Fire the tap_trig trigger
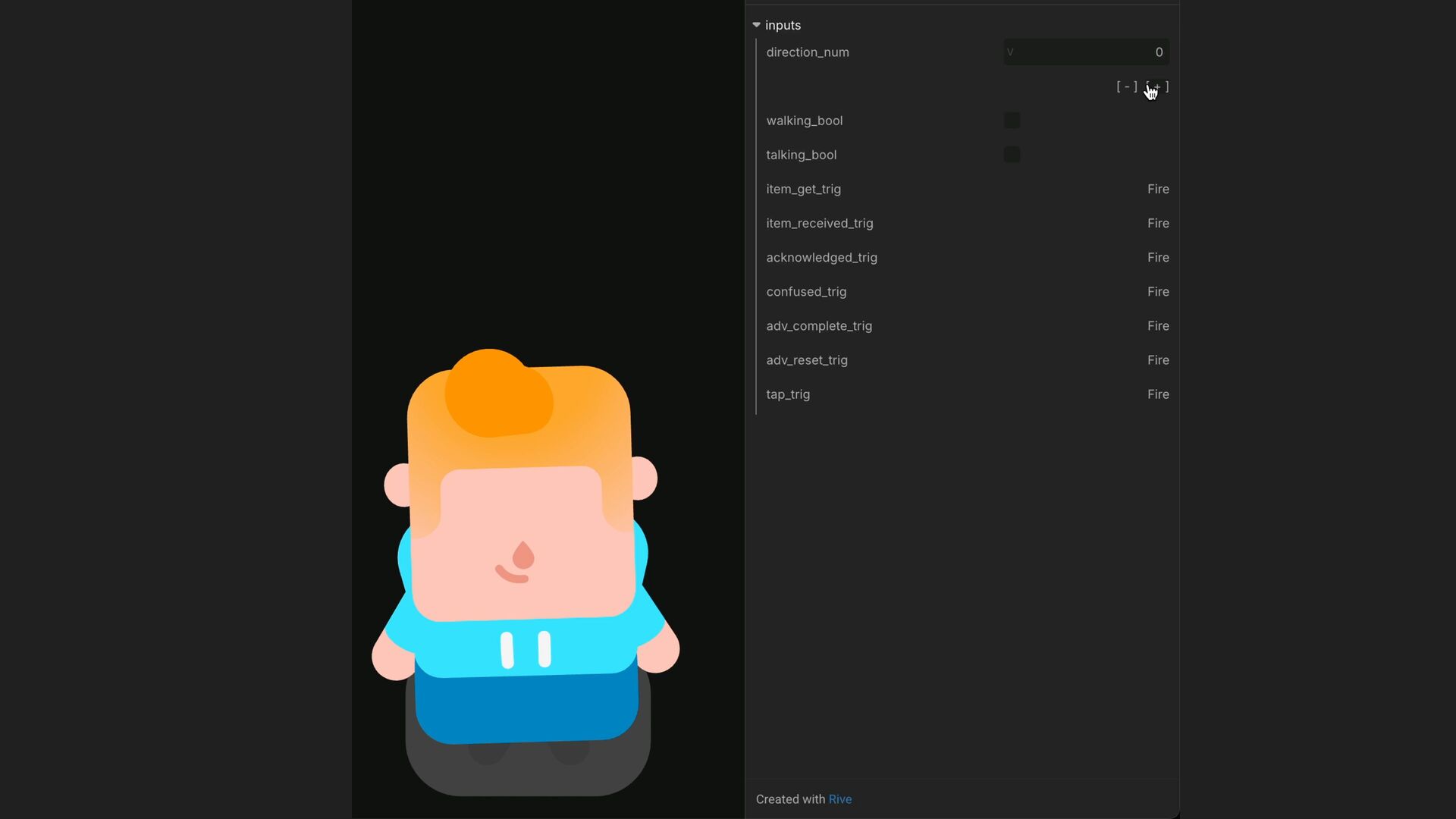This screenshot has width=1456, height=819. tap(1157, 394)
